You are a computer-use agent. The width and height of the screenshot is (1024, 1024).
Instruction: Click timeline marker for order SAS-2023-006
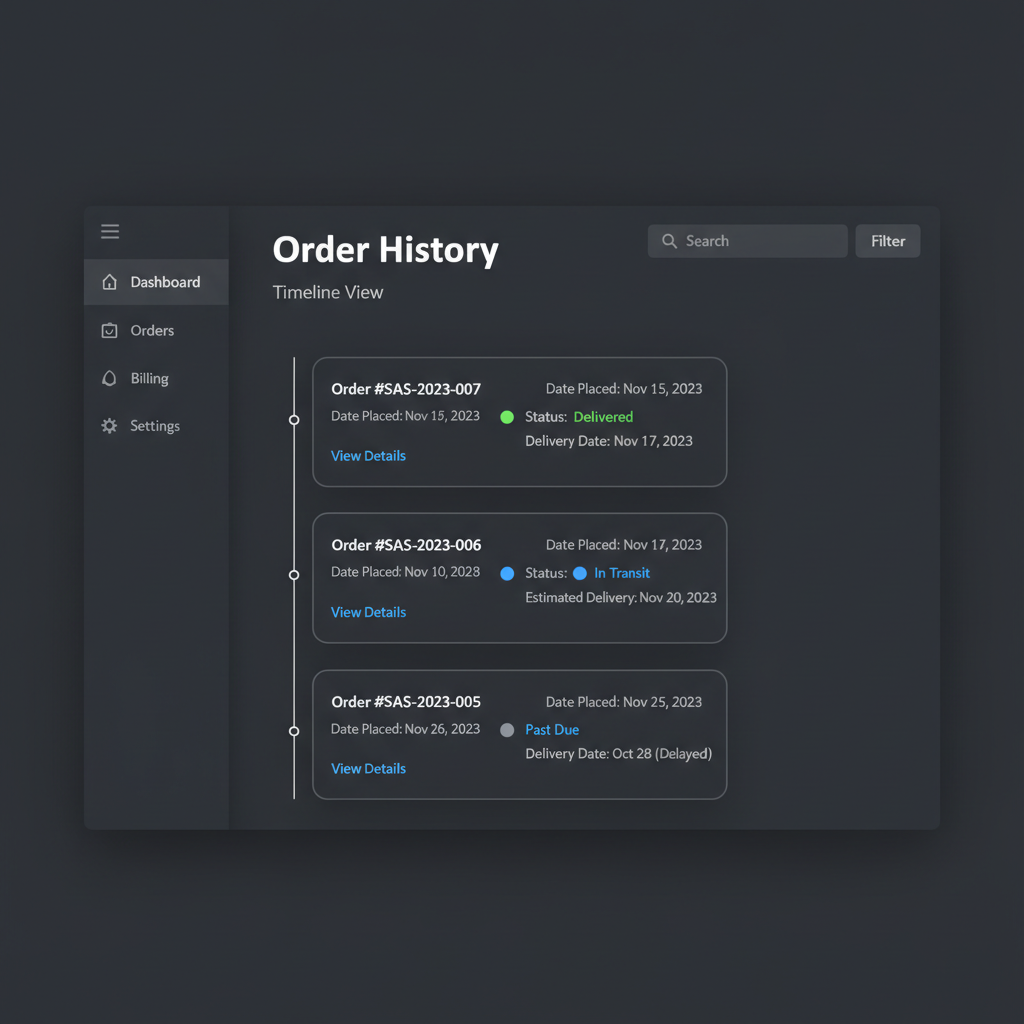[294, 575]
